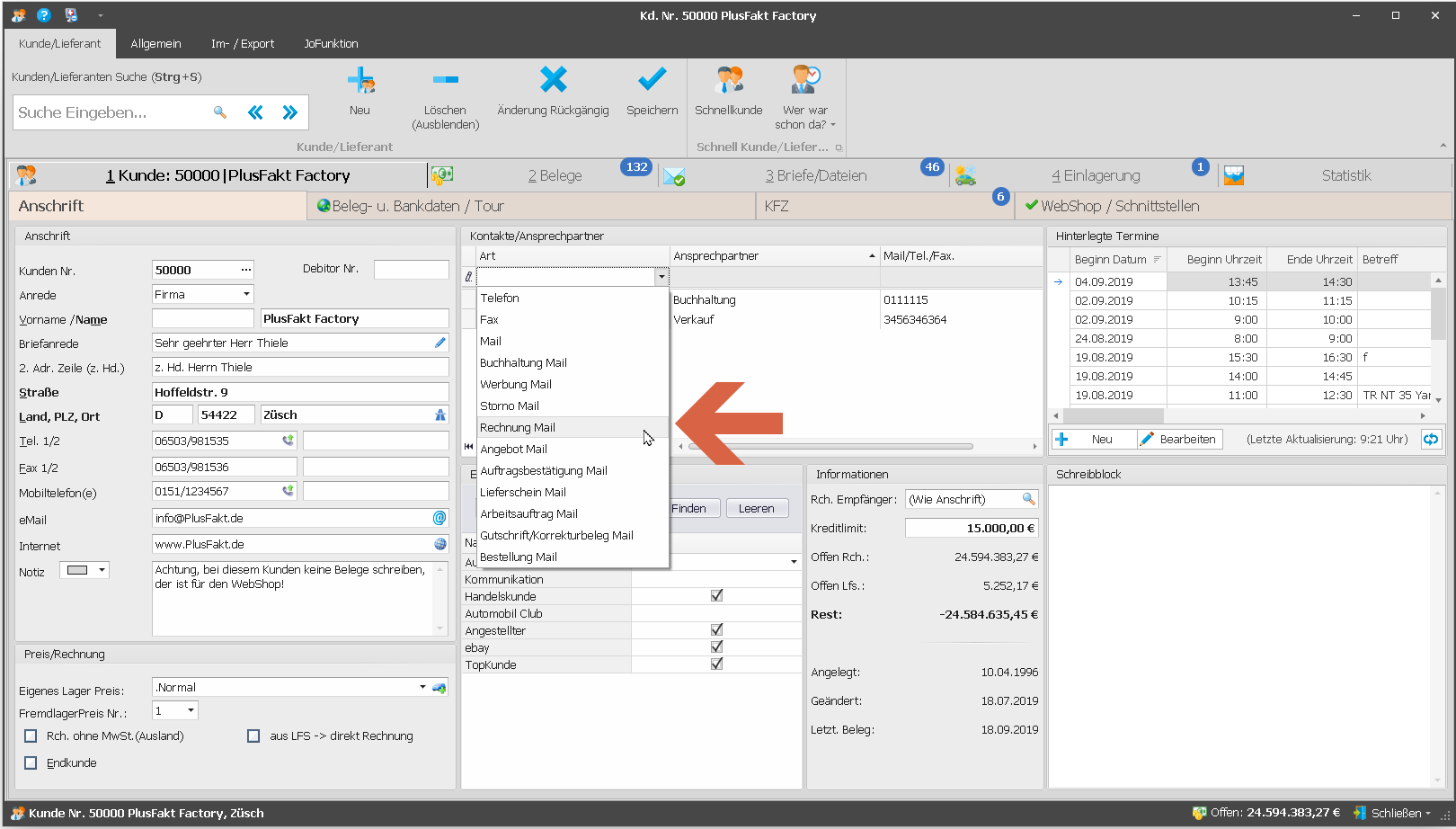
Task: Toggle aus LFS -> direkt Rechnung checkbox
Action: click(253, 735)
